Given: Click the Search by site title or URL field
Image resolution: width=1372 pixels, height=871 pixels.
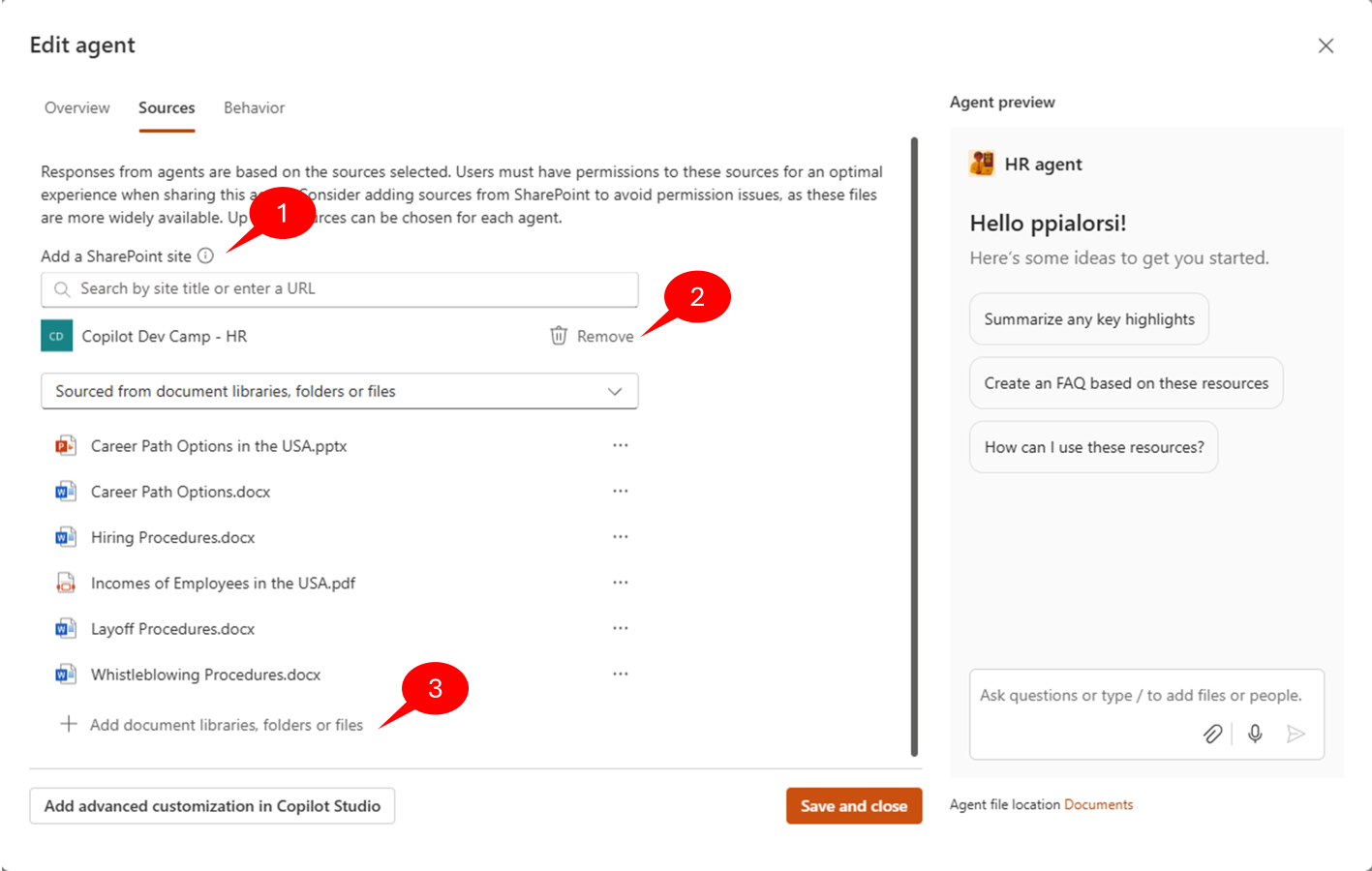Looking at the screenshot, I should [x=340, y=289].
